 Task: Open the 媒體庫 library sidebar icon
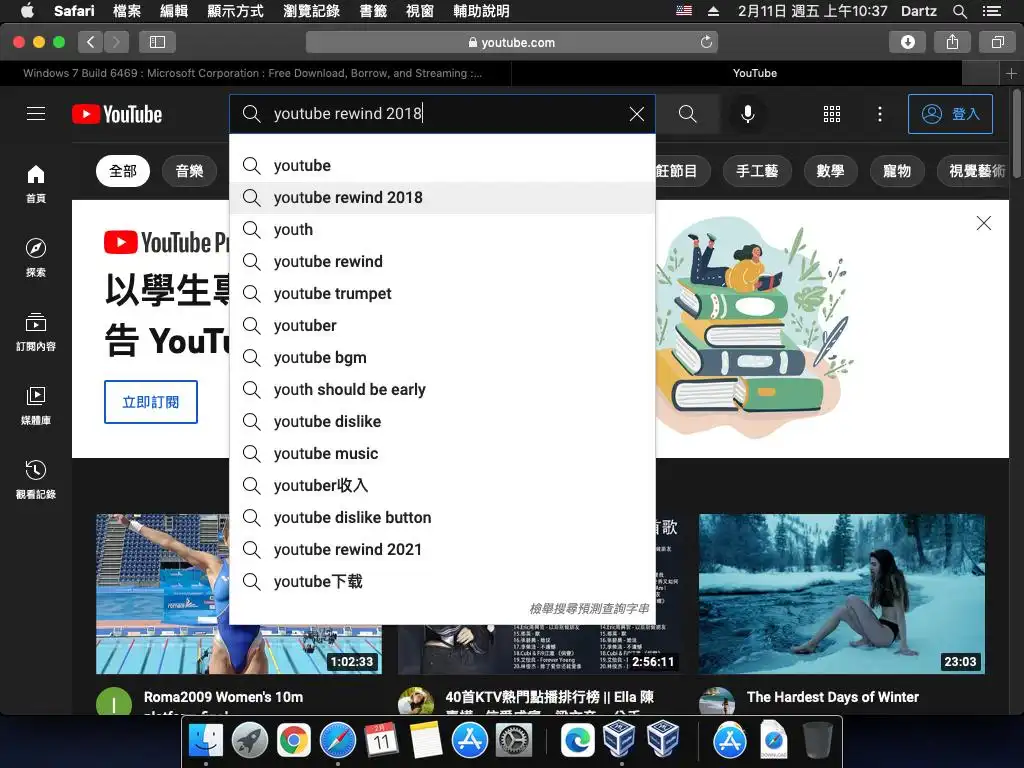point(36,406)
